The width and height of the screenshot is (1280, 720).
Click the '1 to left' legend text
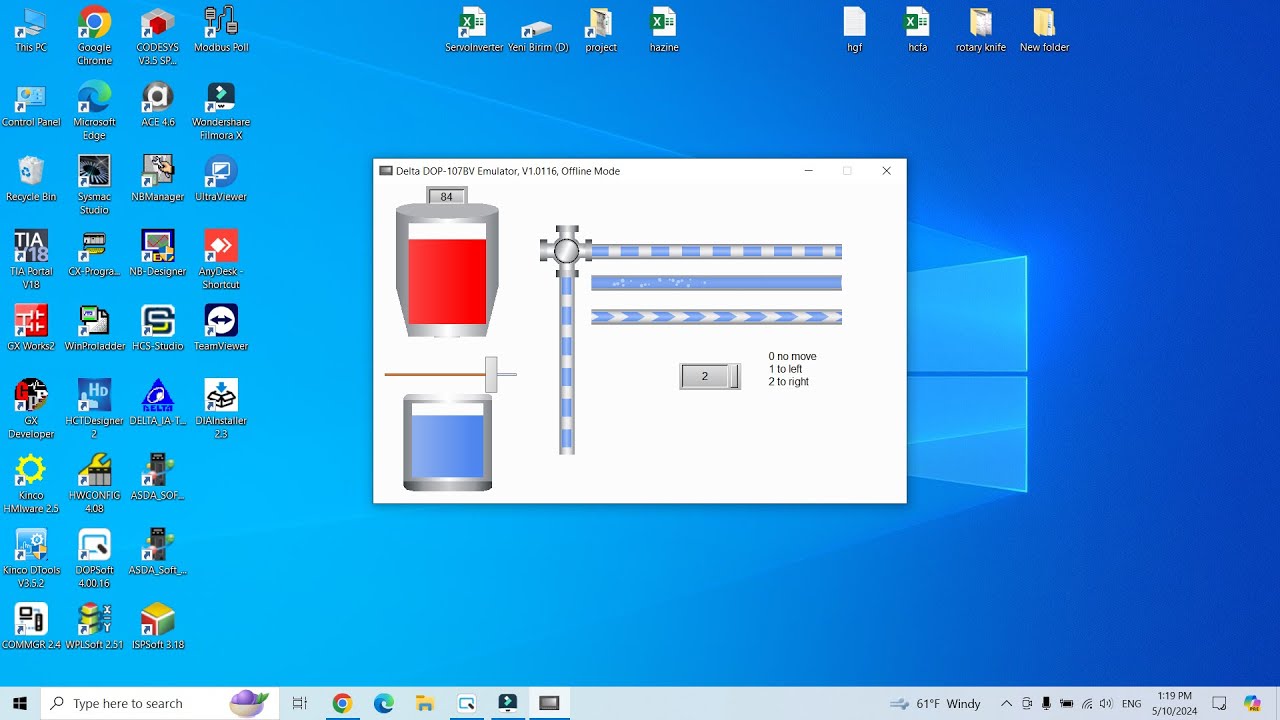[785, 369]
